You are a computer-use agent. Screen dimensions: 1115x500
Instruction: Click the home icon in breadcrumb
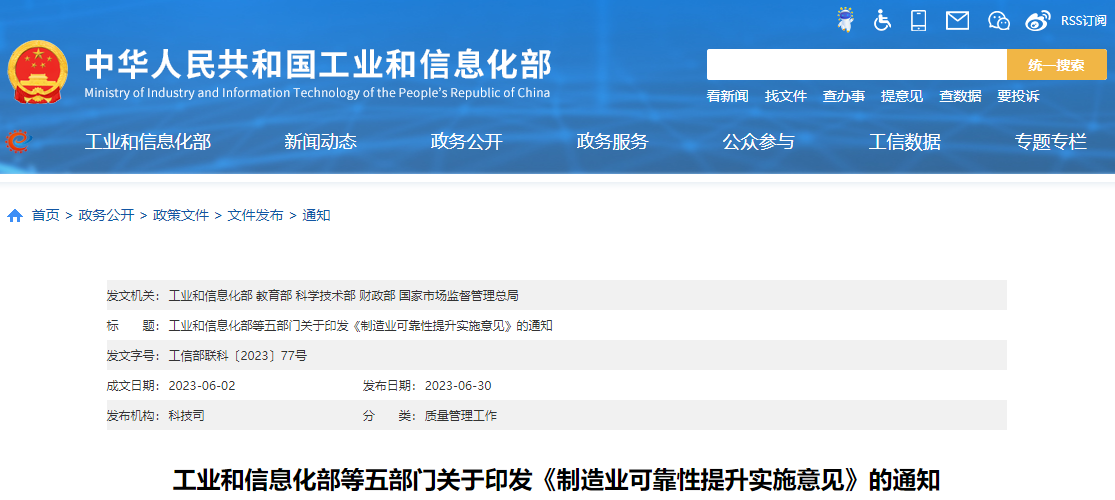click(15, 215)
